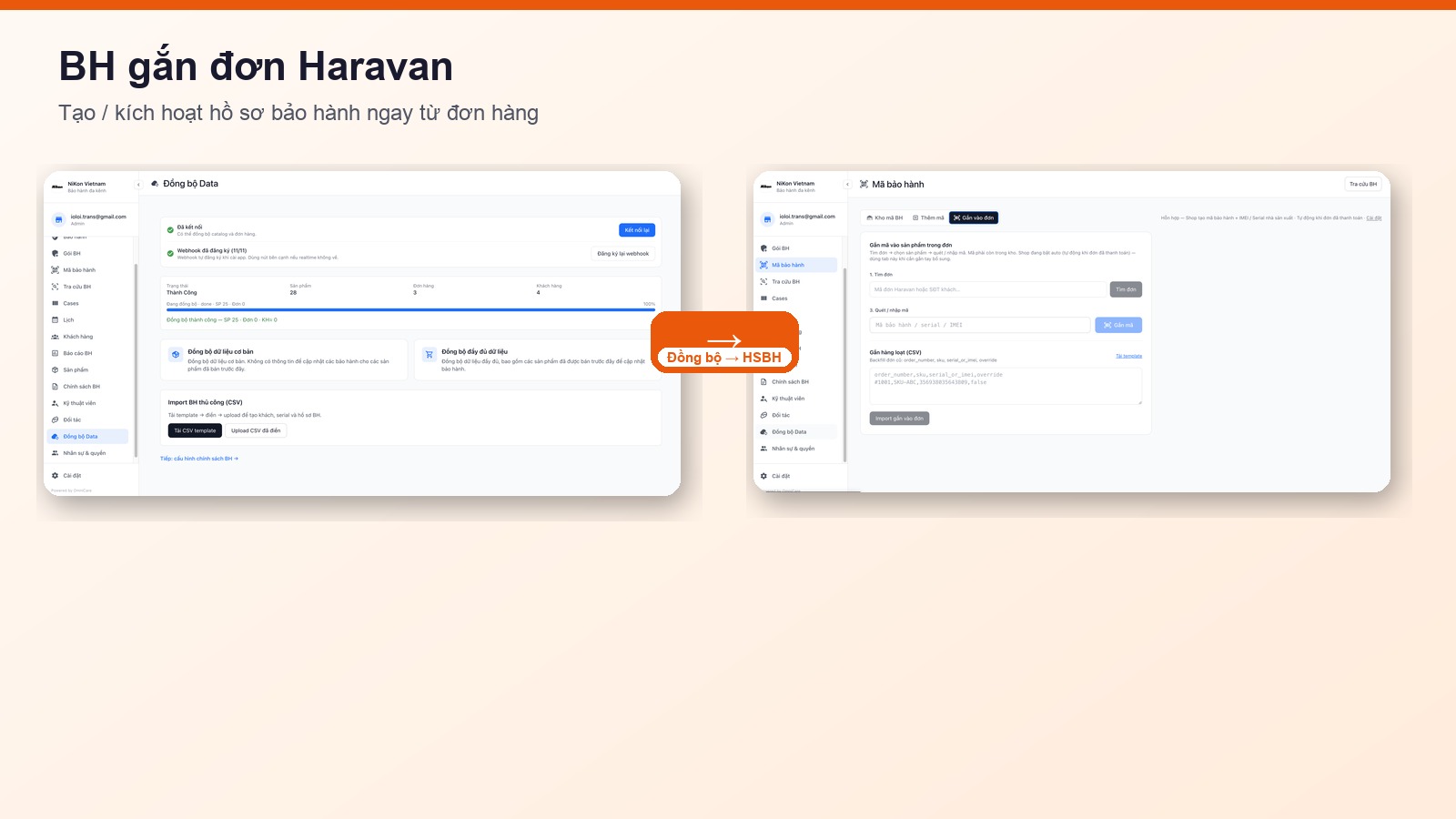The height and width of the screenshot is (819, 1456).
Task: Click Gói BH icon on Mã bảo hành screen
Action: (763, 248)
